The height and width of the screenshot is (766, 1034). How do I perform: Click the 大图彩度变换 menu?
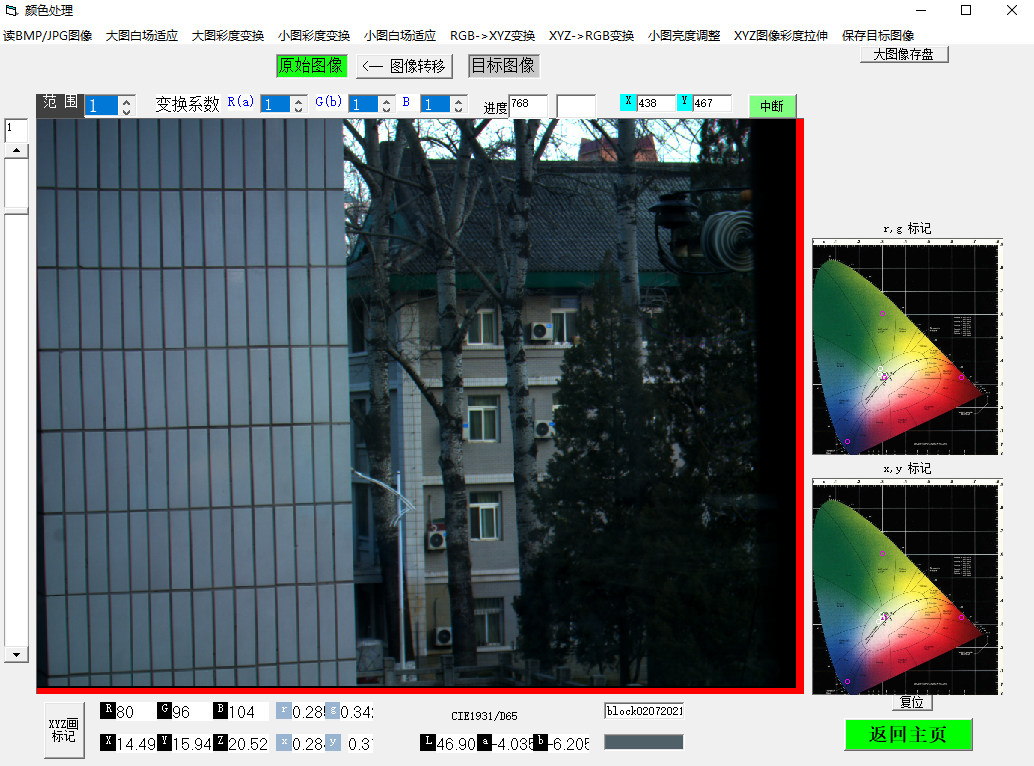[x=228, y=36]
